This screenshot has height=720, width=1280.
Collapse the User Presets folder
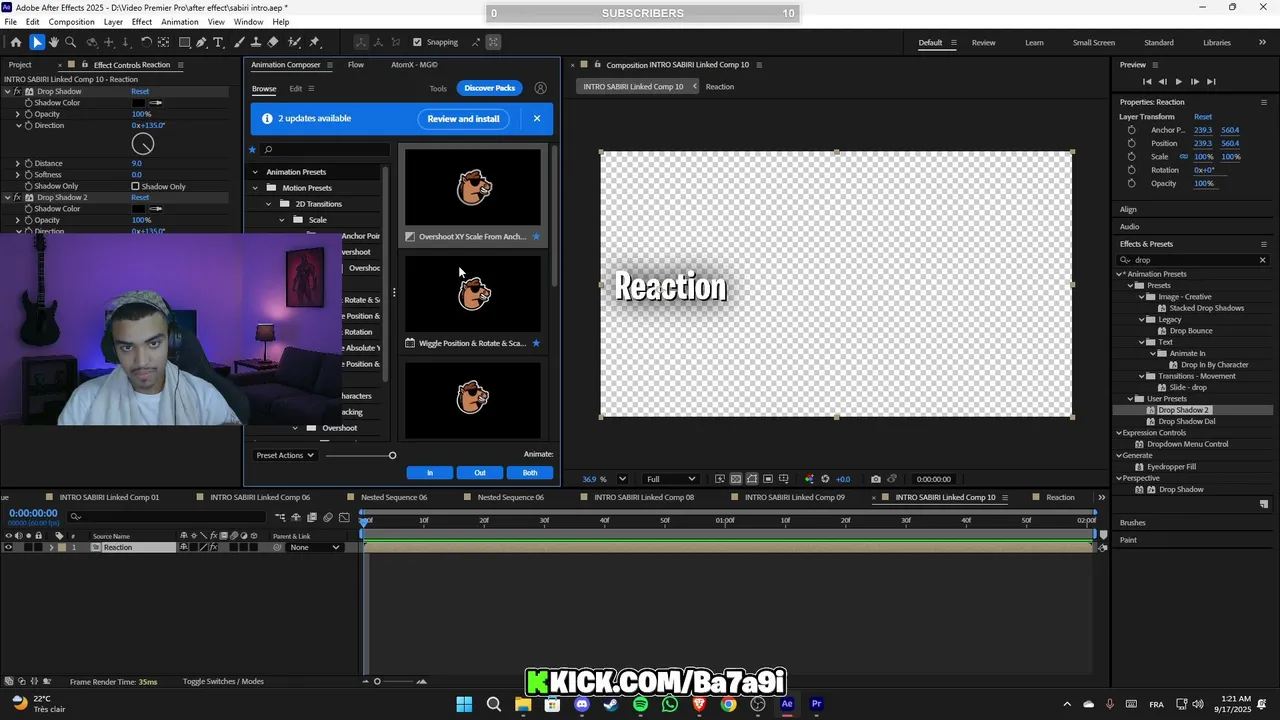(x=1130, y=399)
